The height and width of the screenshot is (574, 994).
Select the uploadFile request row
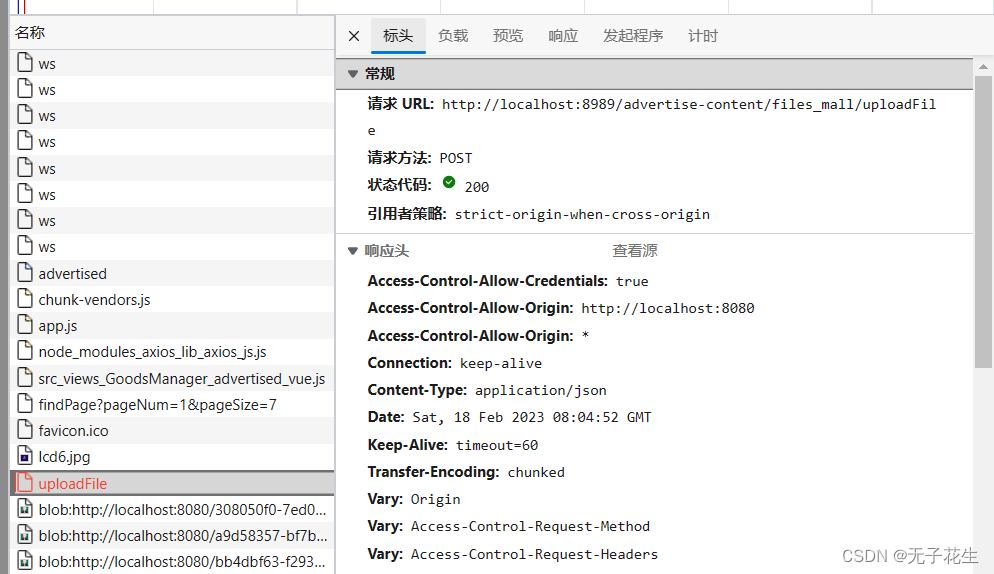point(172,483)
